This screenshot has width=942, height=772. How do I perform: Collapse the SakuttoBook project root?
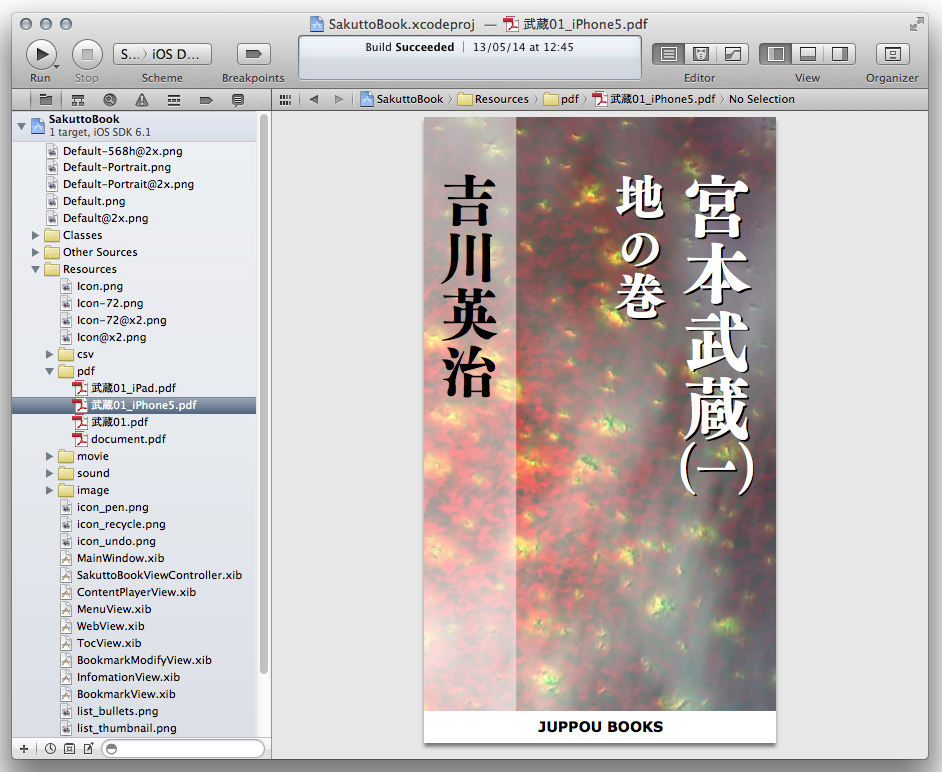tap(22, 126)
